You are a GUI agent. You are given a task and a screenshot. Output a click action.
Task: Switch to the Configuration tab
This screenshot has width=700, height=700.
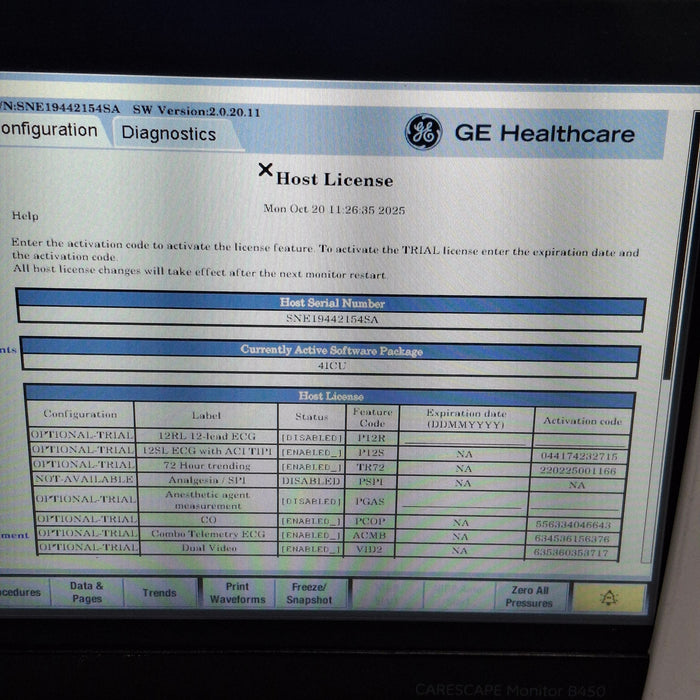click(49, 130)
